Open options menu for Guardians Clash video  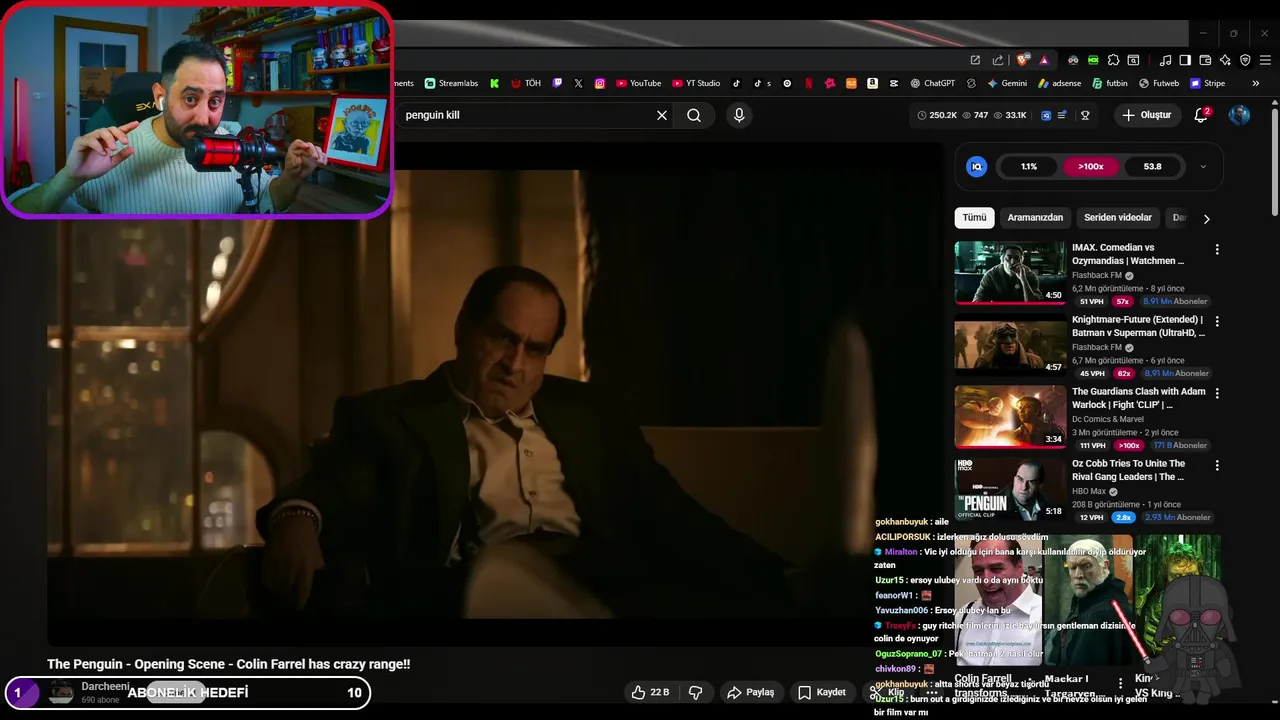coord(1217,393)
